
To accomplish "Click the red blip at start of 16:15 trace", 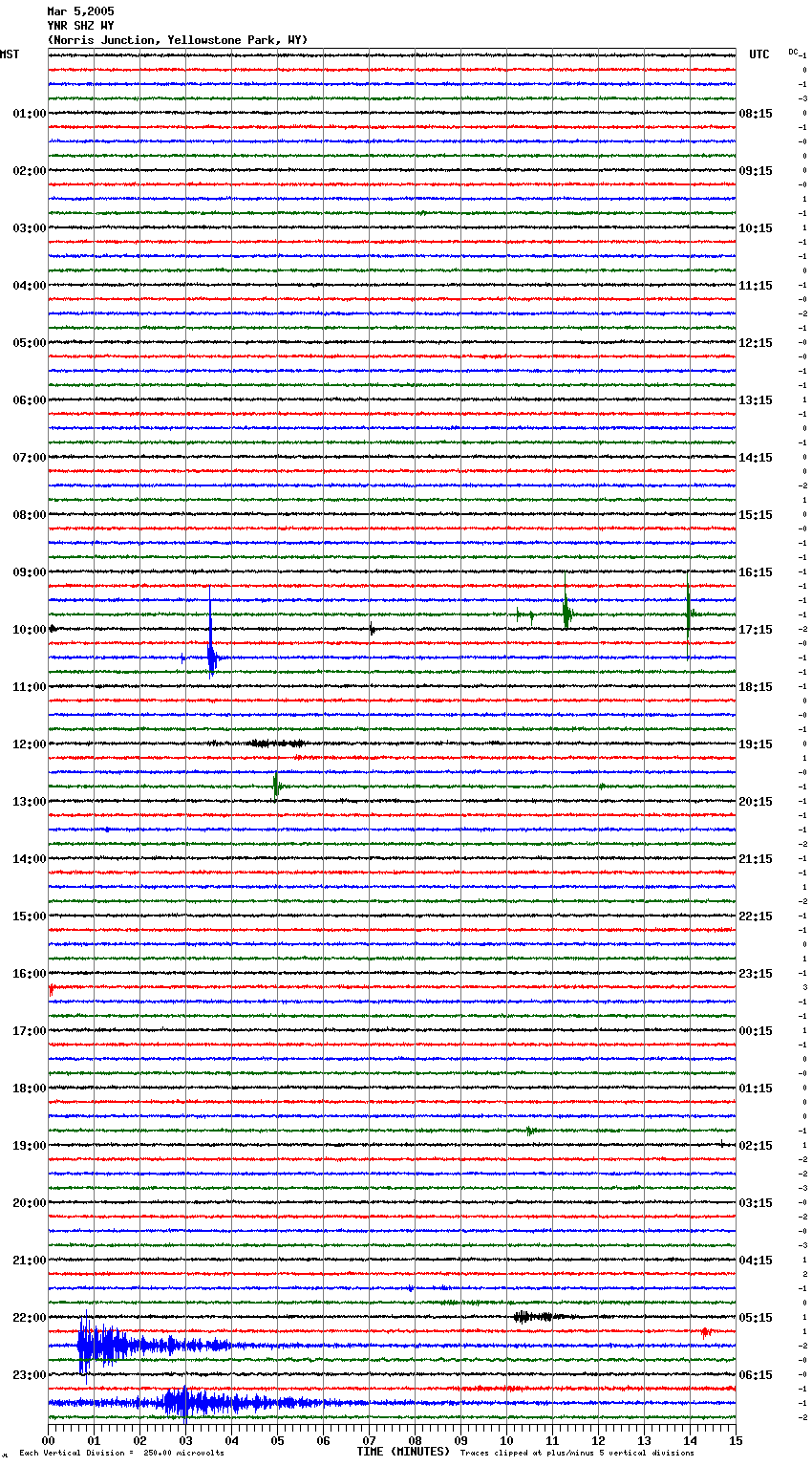I will click(51, 989).
